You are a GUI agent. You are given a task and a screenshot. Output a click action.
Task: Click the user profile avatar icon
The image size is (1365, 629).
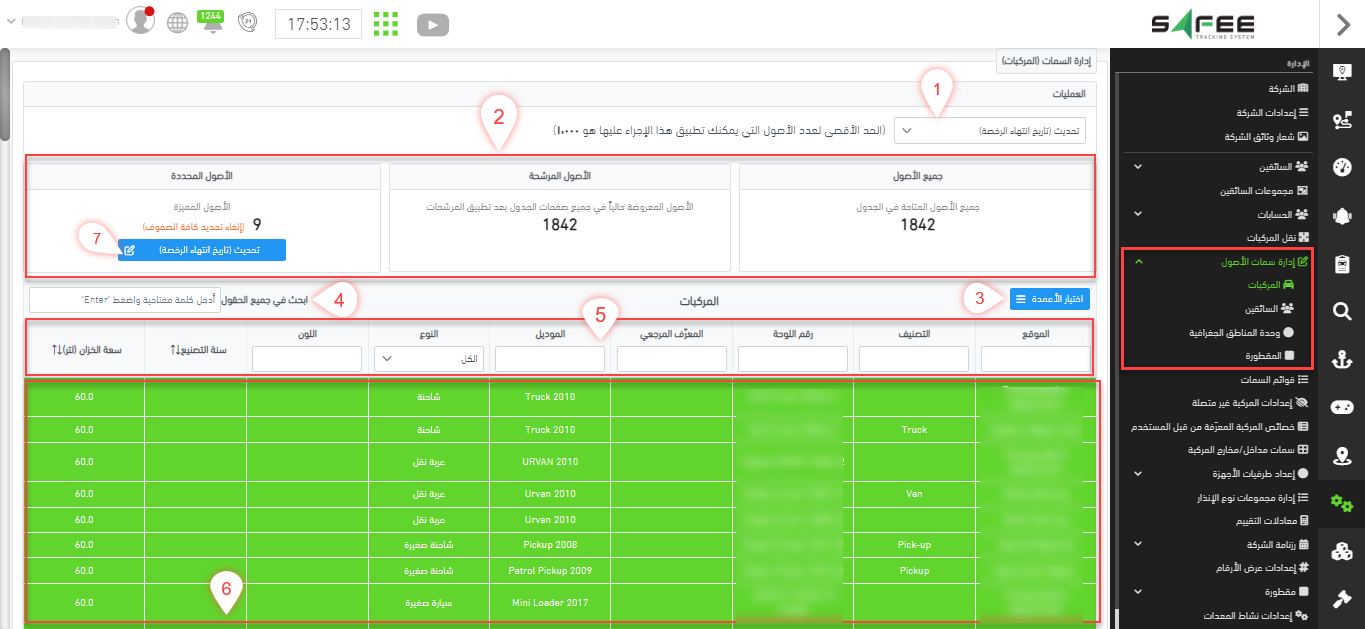(142, 23)
